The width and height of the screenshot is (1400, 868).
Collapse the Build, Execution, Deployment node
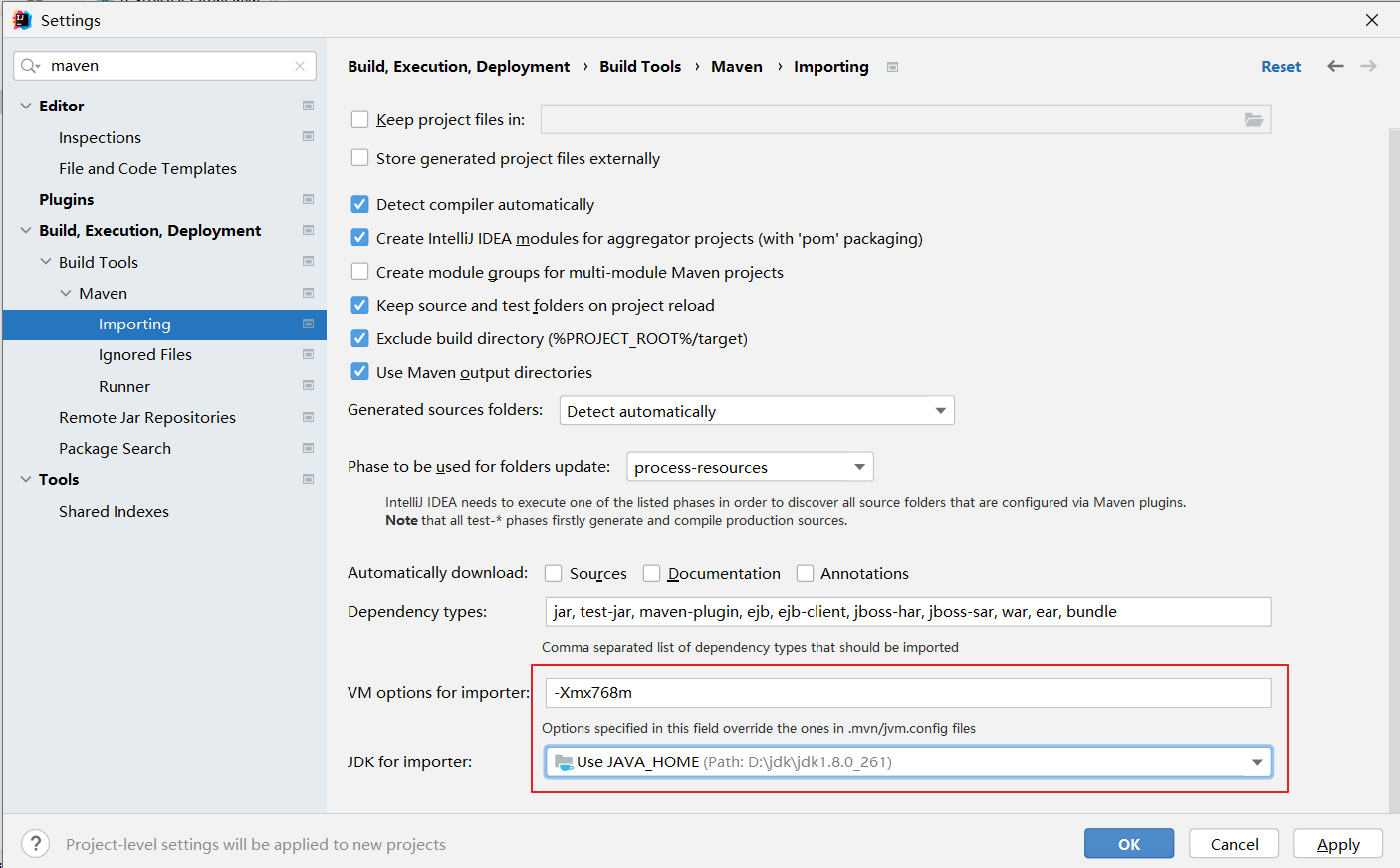(x=26, y=230)
